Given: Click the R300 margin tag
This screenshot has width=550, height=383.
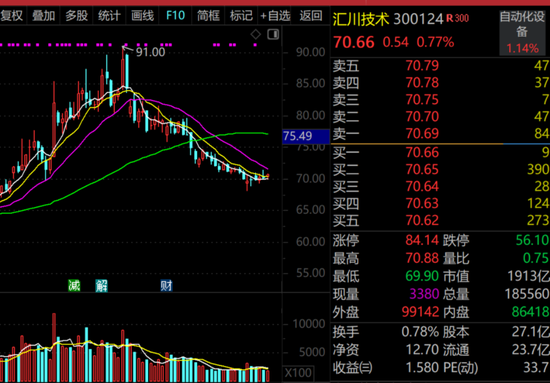Looking at the screenshot, I should tap(458, 18).
